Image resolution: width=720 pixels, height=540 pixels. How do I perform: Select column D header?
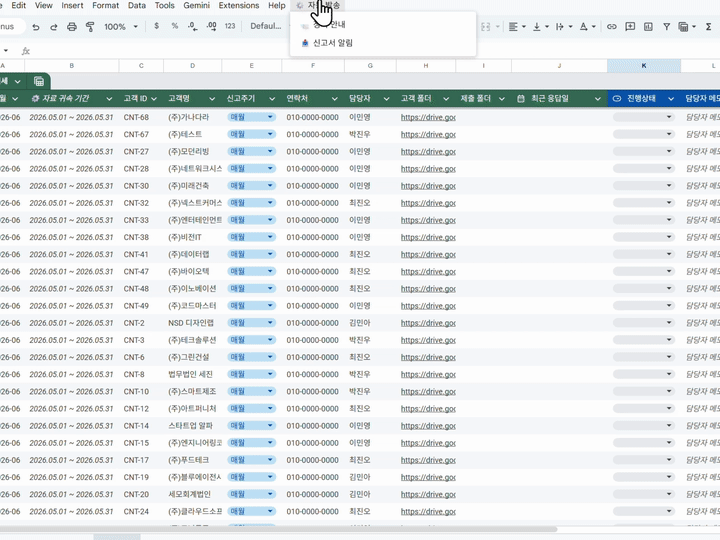[x=192, y=66]
